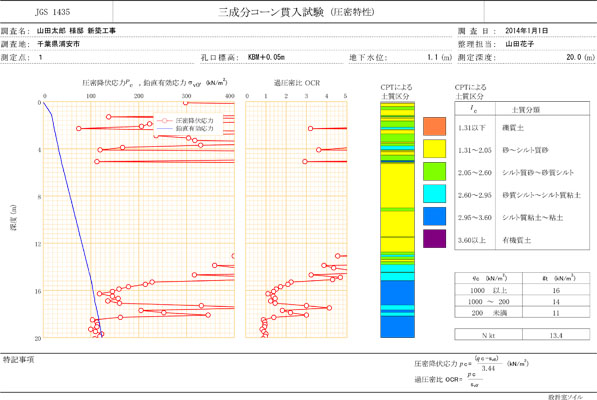Click the green silt legend swatch
Viewport: 597px width, 400px height.
tap(434, 171)
